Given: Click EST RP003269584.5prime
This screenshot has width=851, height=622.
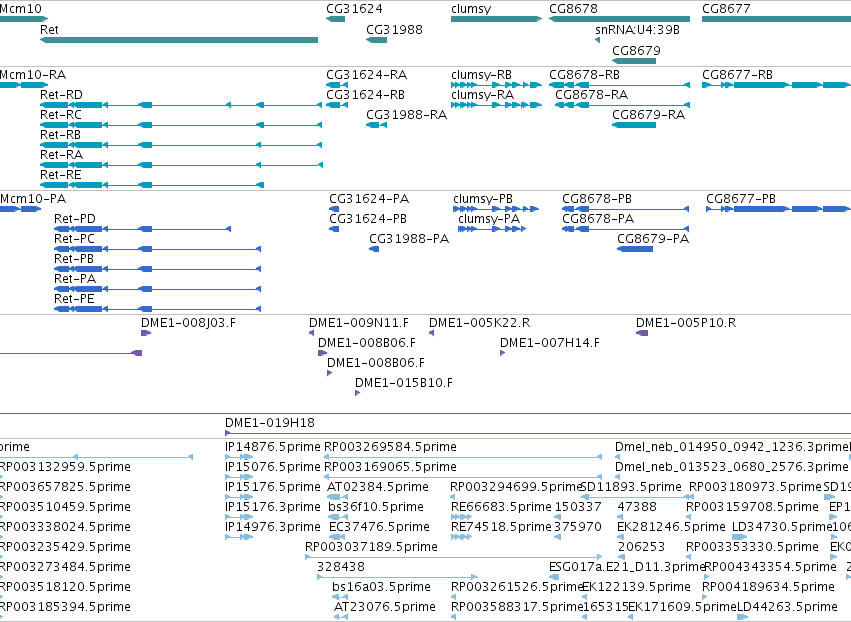Looking at the screenshot, I should (463, 458).
